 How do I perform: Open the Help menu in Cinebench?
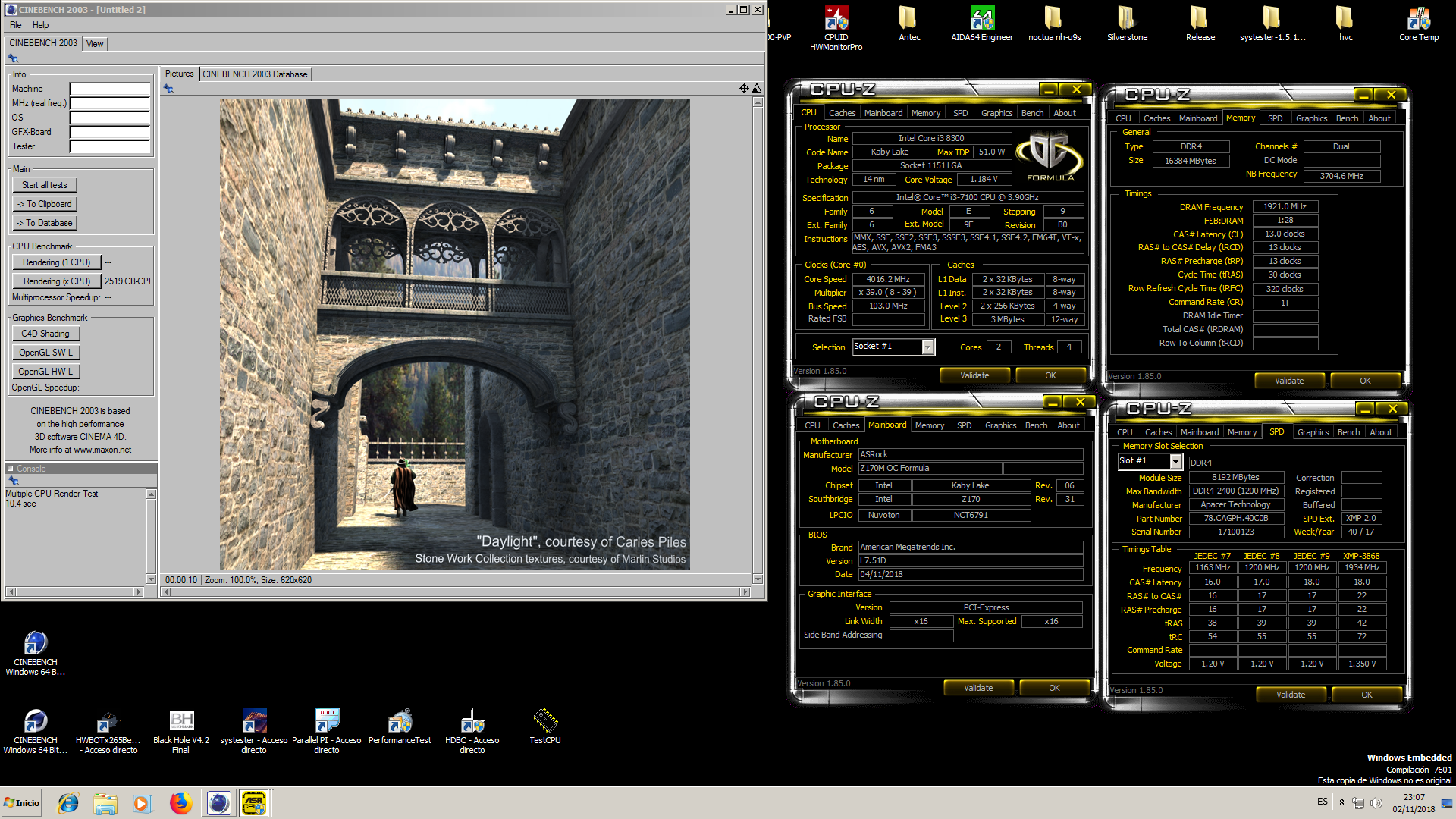[40, 25]
